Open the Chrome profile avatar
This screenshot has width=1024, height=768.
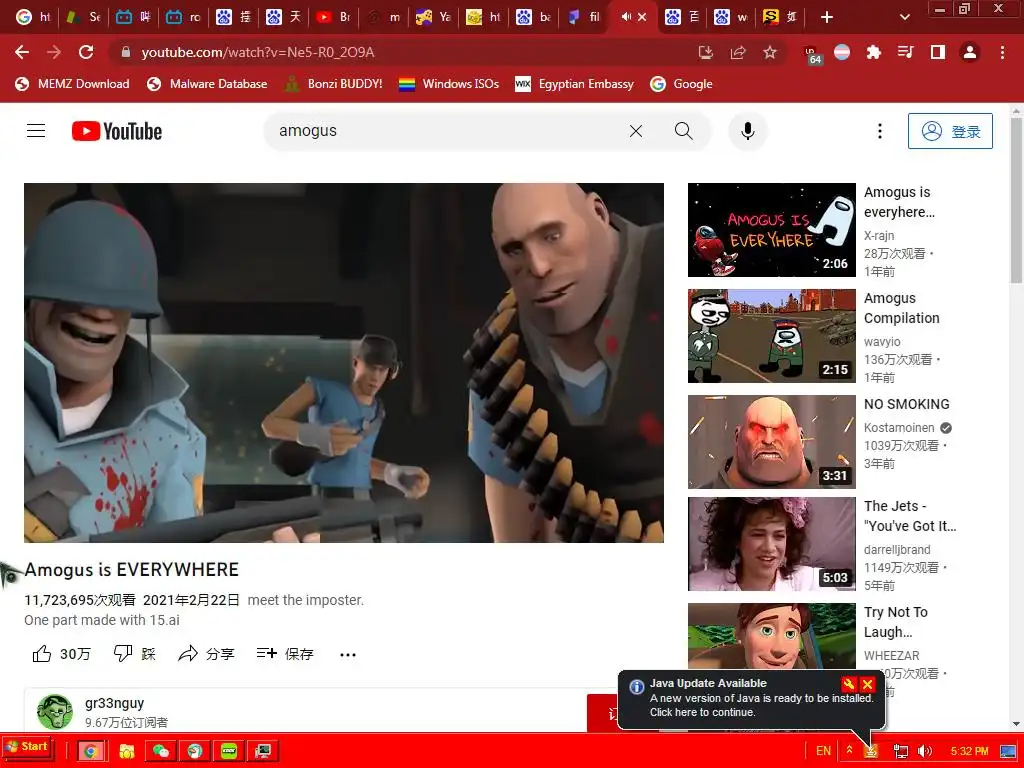(970, 52)
